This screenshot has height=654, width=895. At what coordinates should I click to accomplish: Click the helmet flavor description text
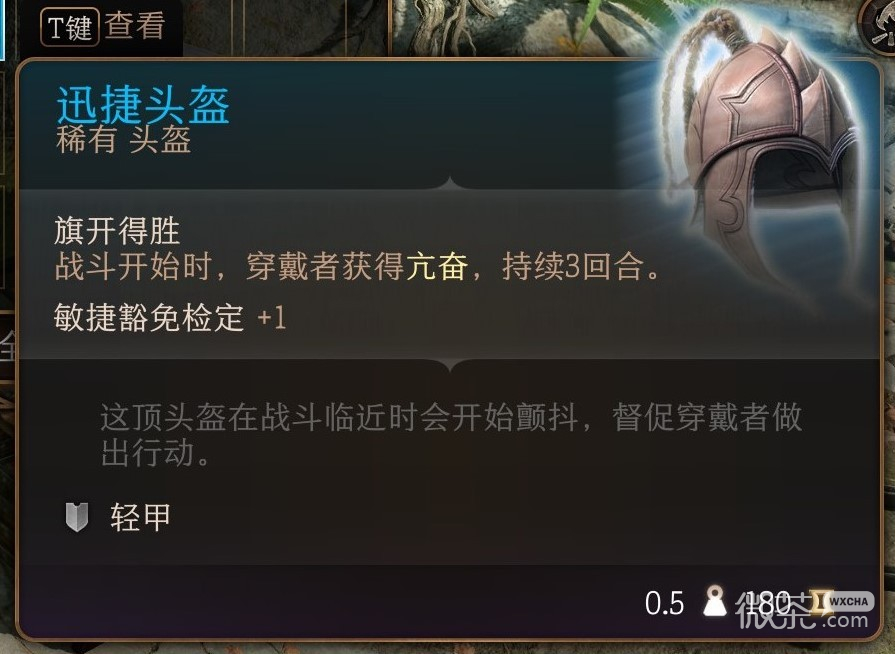pos(451,435)
